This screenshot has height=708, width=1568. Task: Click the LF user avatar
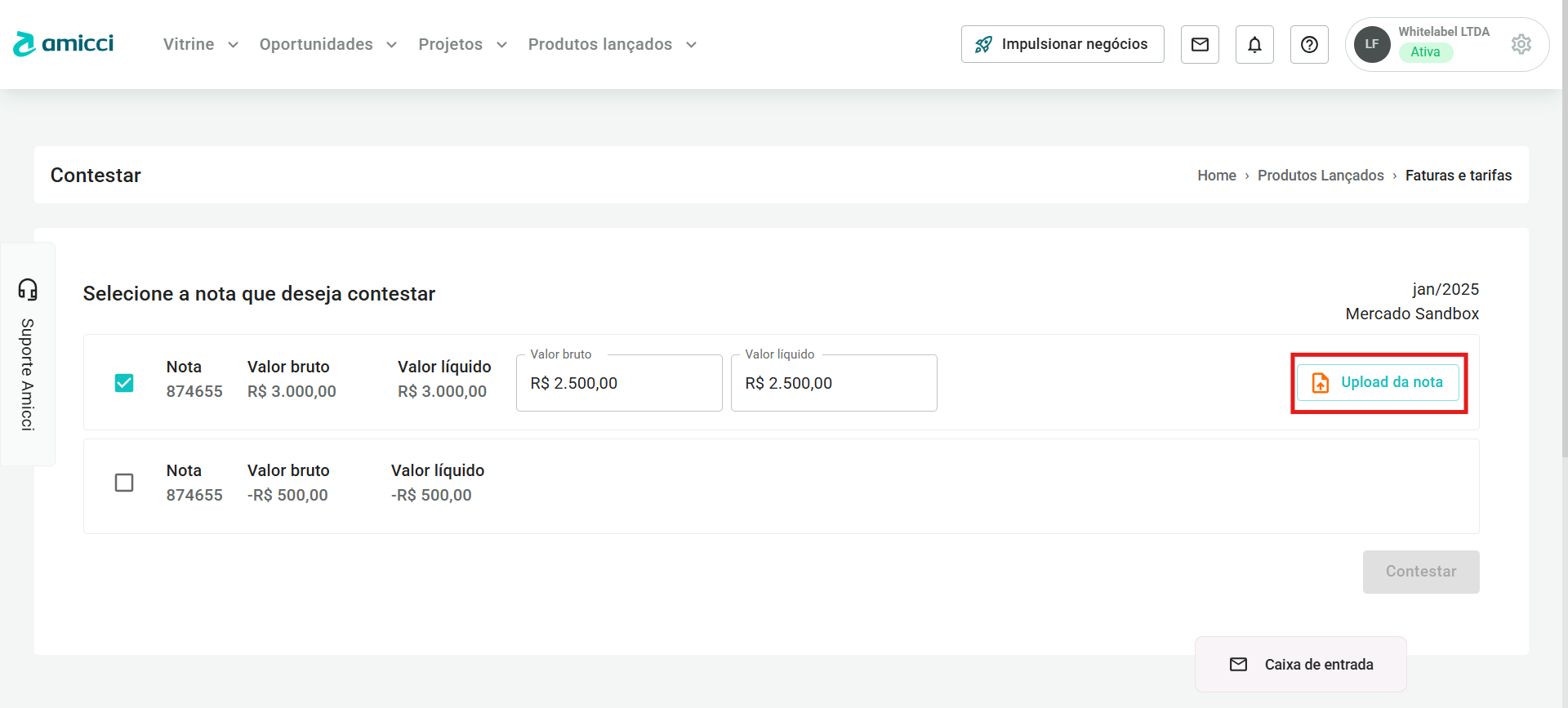(1372, 44)
